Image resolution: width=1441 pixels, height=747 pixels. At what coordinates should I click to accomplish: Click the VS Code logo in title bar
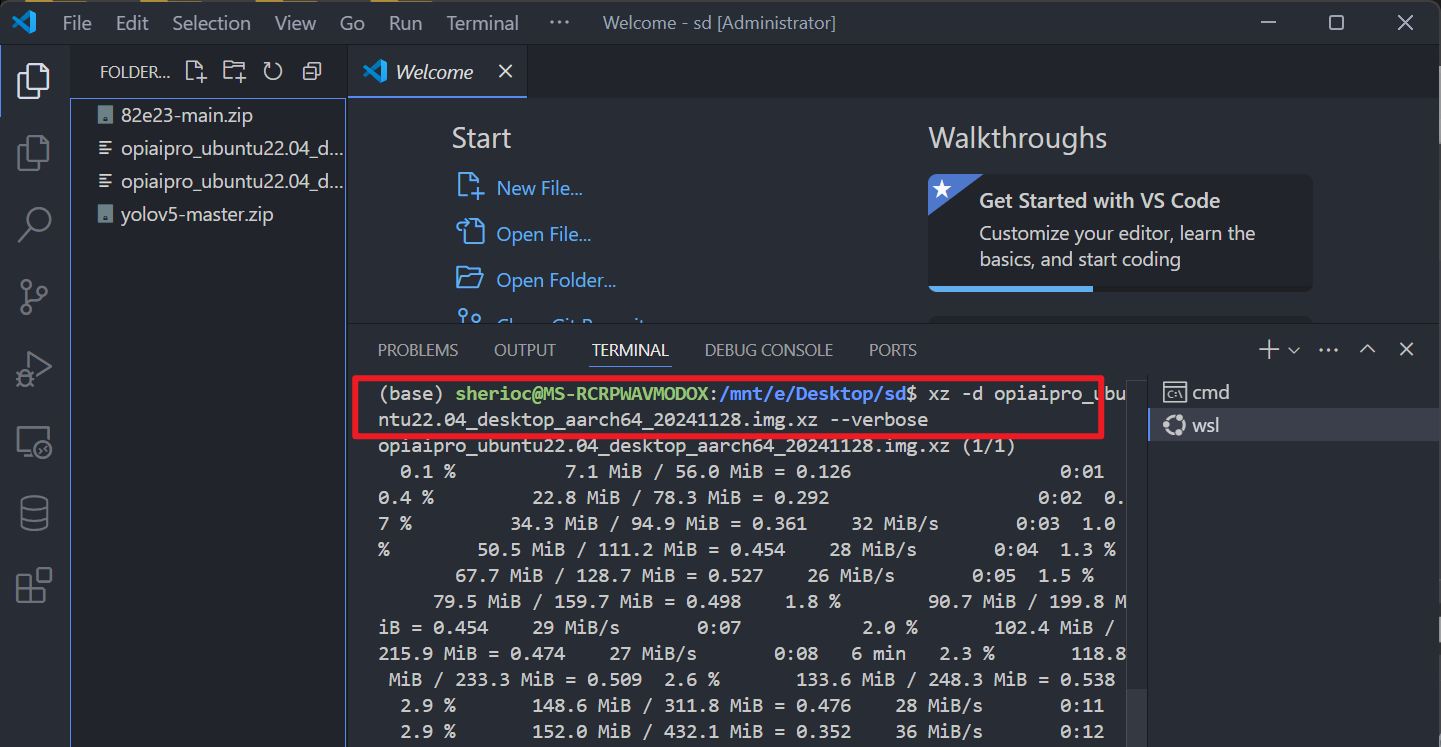24,22
